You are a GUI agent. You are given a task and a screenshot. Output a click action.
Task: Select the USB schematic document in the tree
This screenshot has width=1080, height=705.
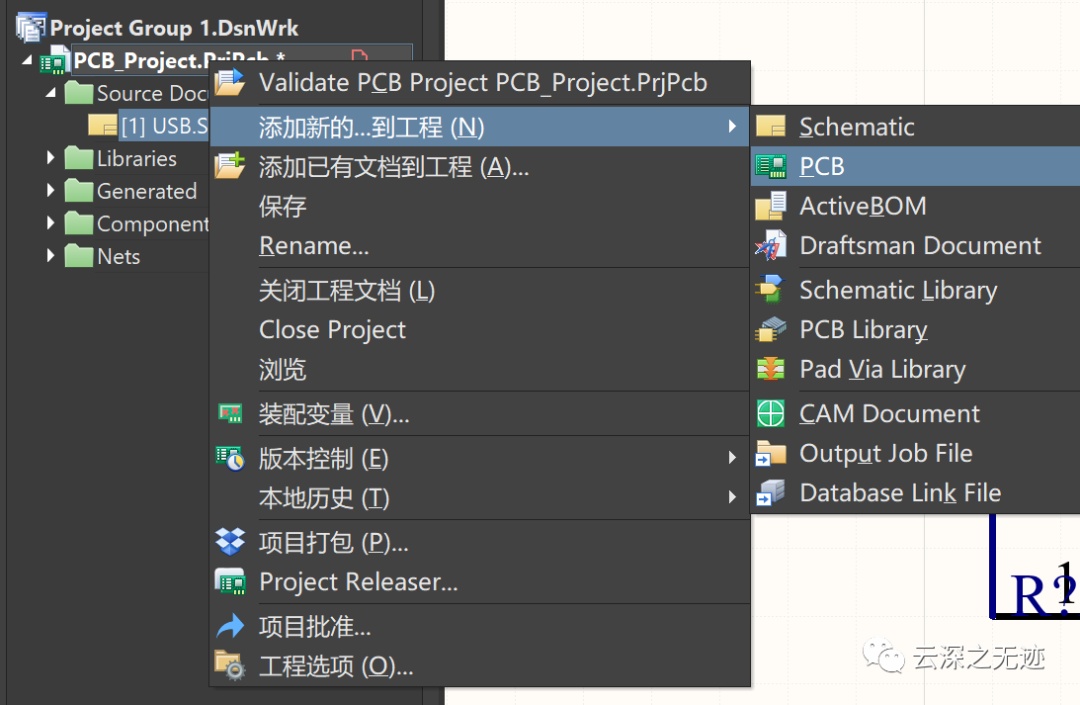click(x=163, y=126)
